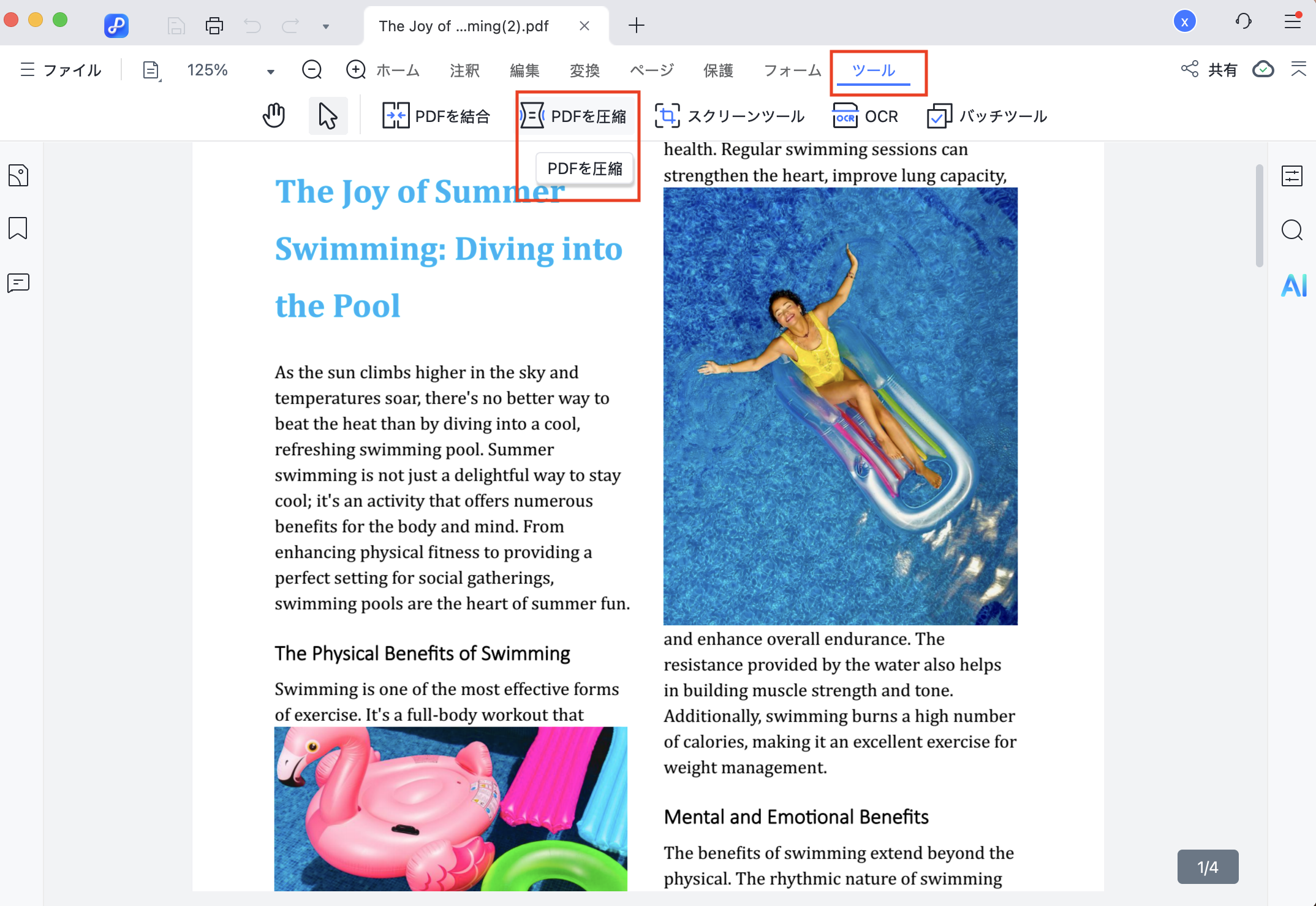The height and width of the screenshot is (906, 1316).
Task: Expand the 125% zoom level dropdown
Action: (x=270, y=71)
